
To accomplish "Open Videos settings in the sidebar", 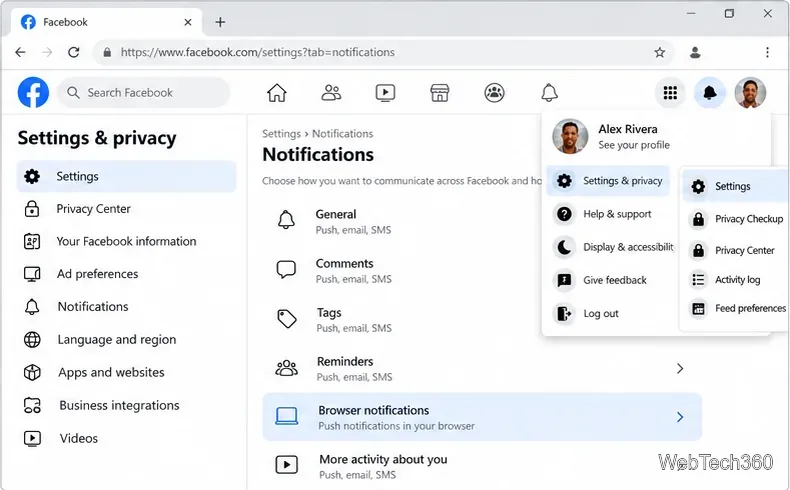I will [x=126, y=438].
